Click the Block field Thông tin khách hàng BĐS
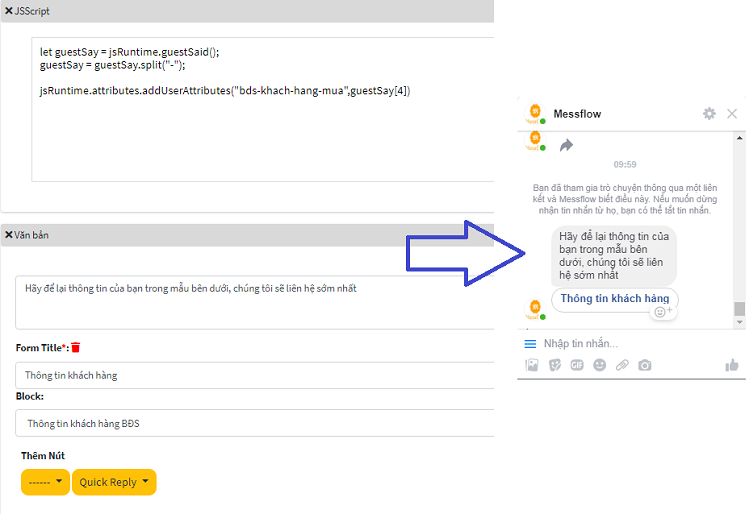This screenshot has height=514, width=749. pos(255,423)
